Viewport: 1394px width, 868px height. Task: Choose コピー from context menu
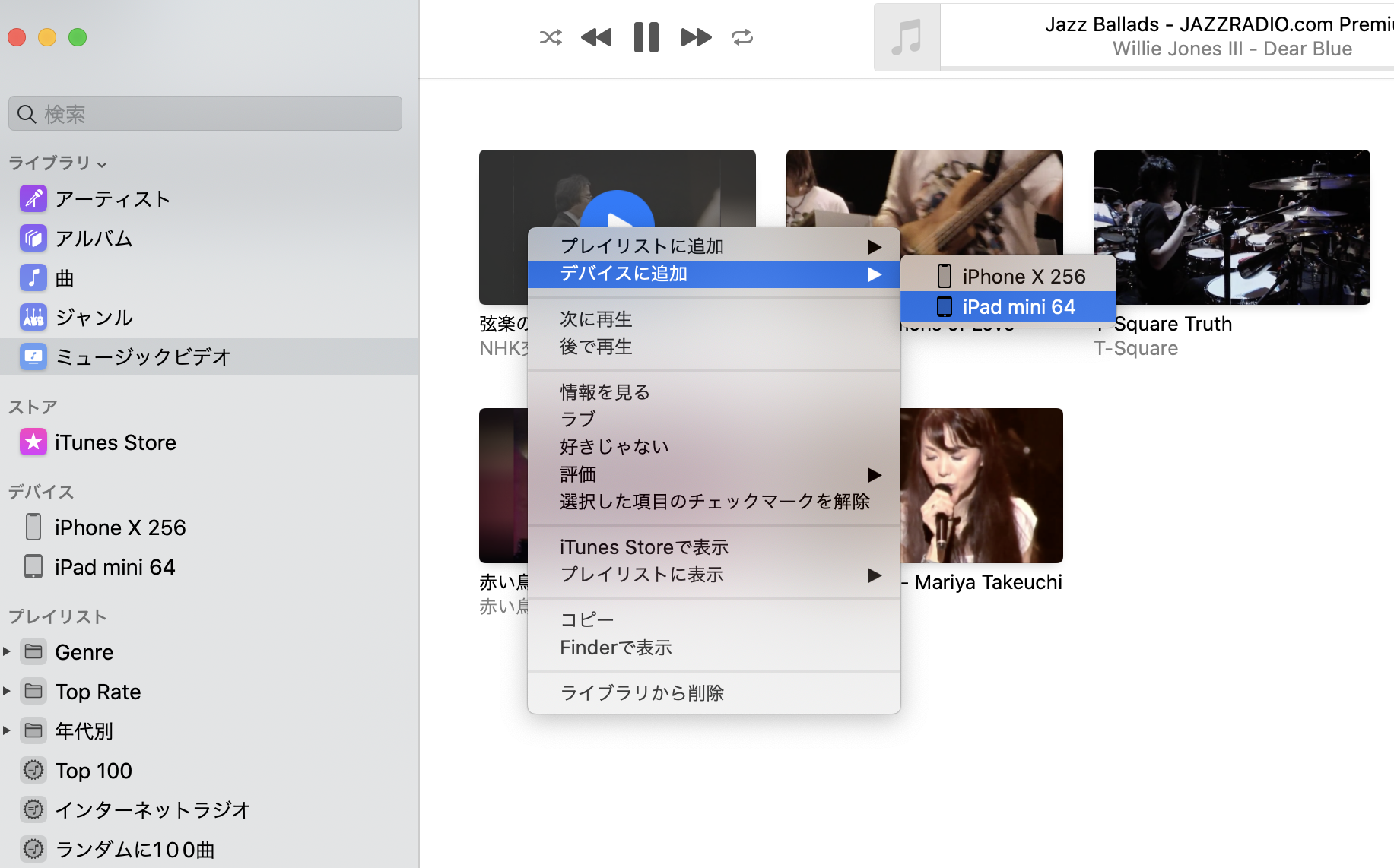[714, 620]
